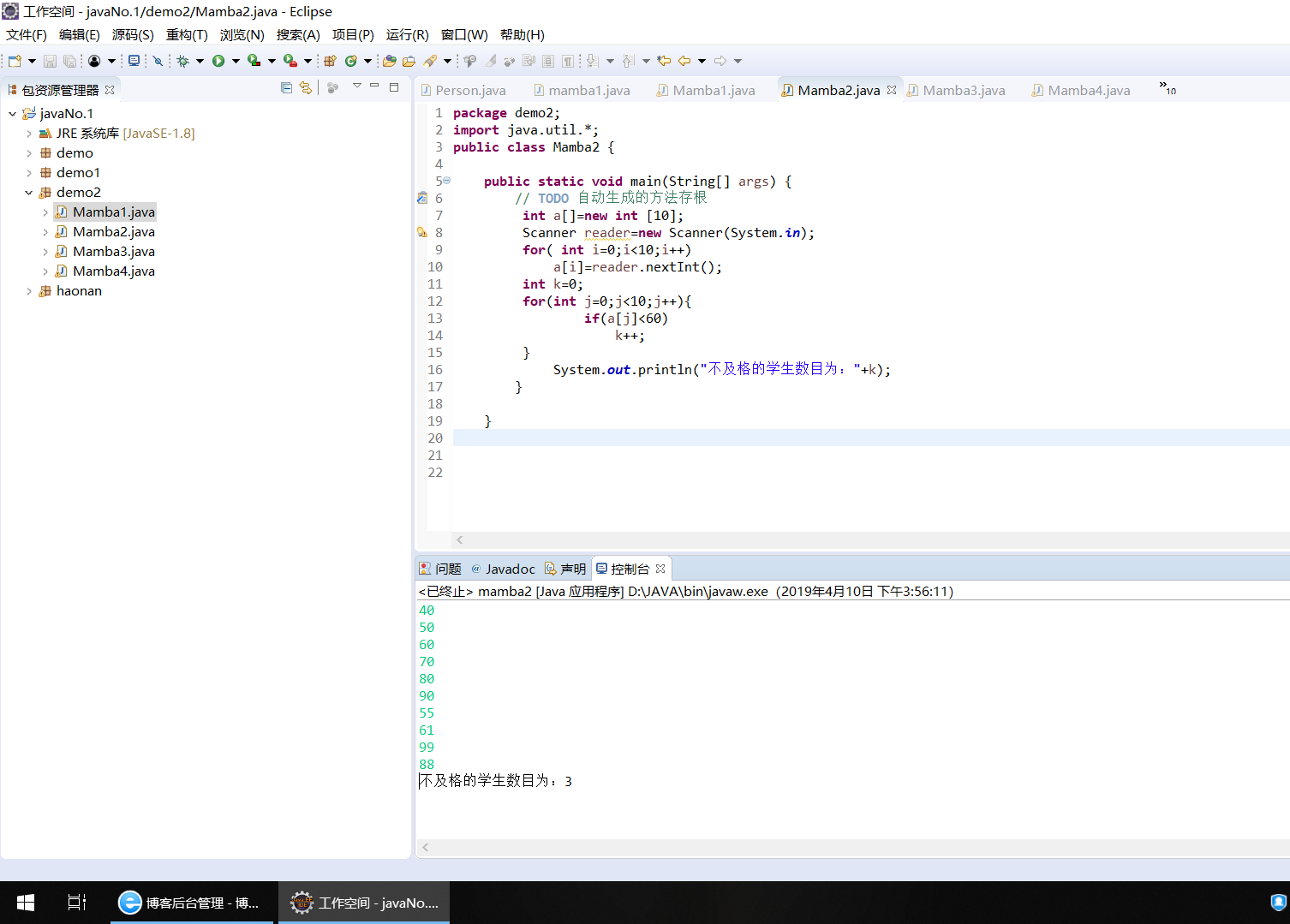
Task: Open the Coverage button dropdown arrow
Action: tap(272, 61)
